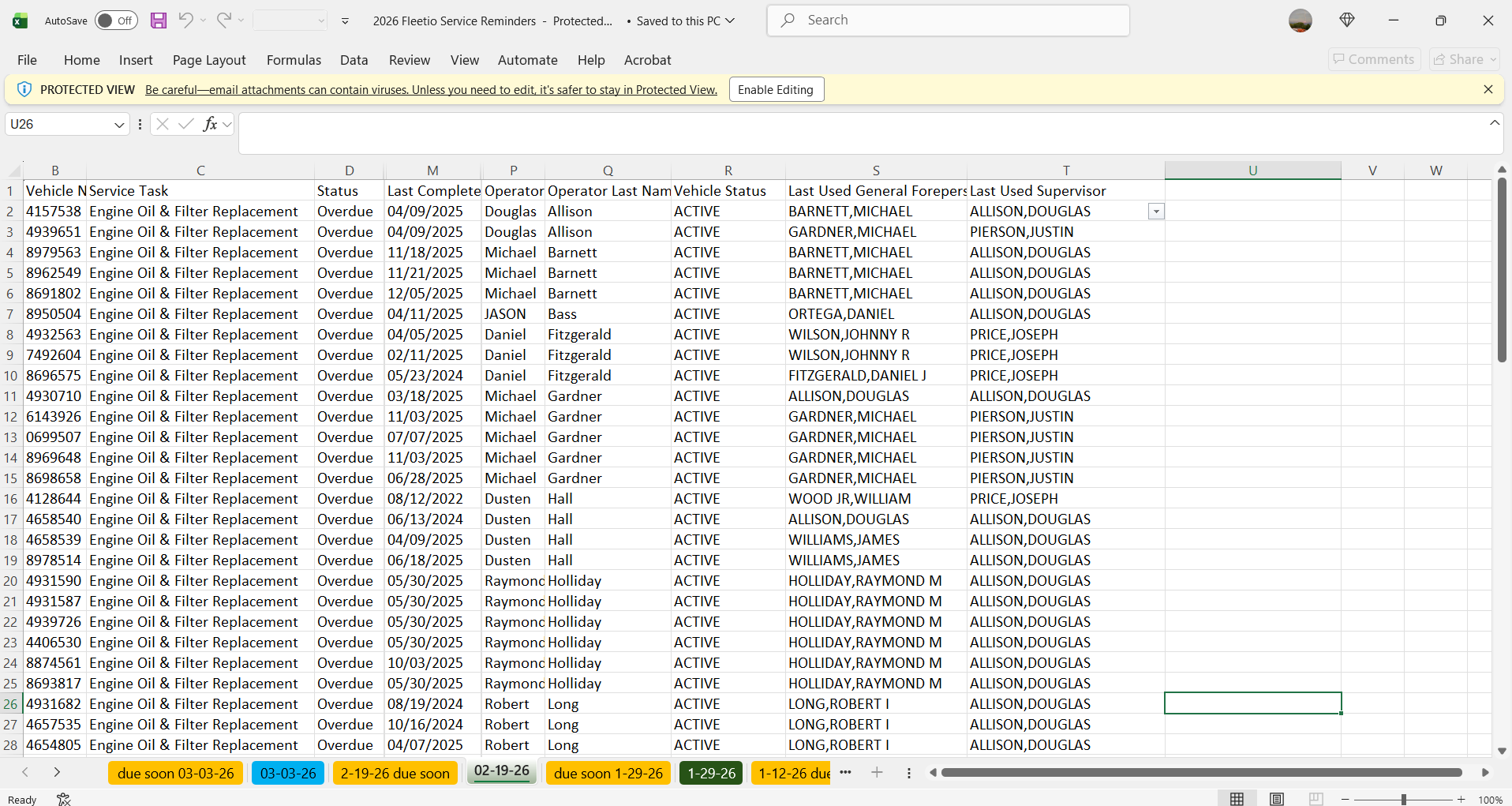Open the Data ribbon tab
The height and width of the screenshot is (806, 1512).
pyautogui.click(x=354, y=60)
